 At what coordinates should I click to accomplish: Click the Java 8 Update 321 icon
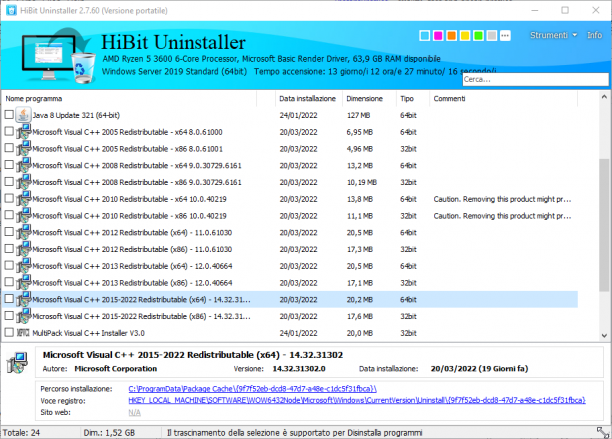(x=23, y=115)
